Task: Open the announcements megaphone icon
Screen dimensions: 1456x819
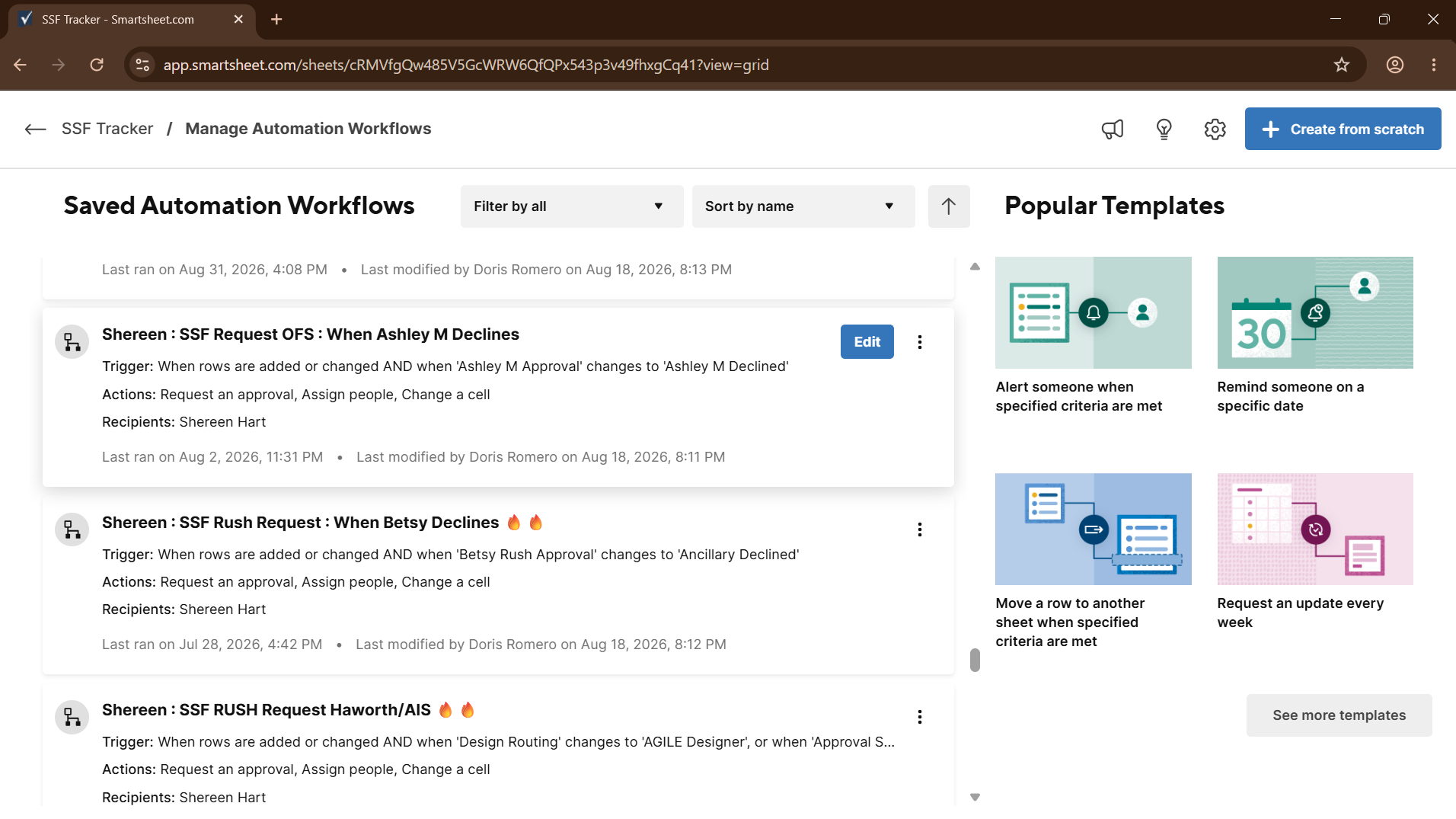Action: tap(1113, 130)
